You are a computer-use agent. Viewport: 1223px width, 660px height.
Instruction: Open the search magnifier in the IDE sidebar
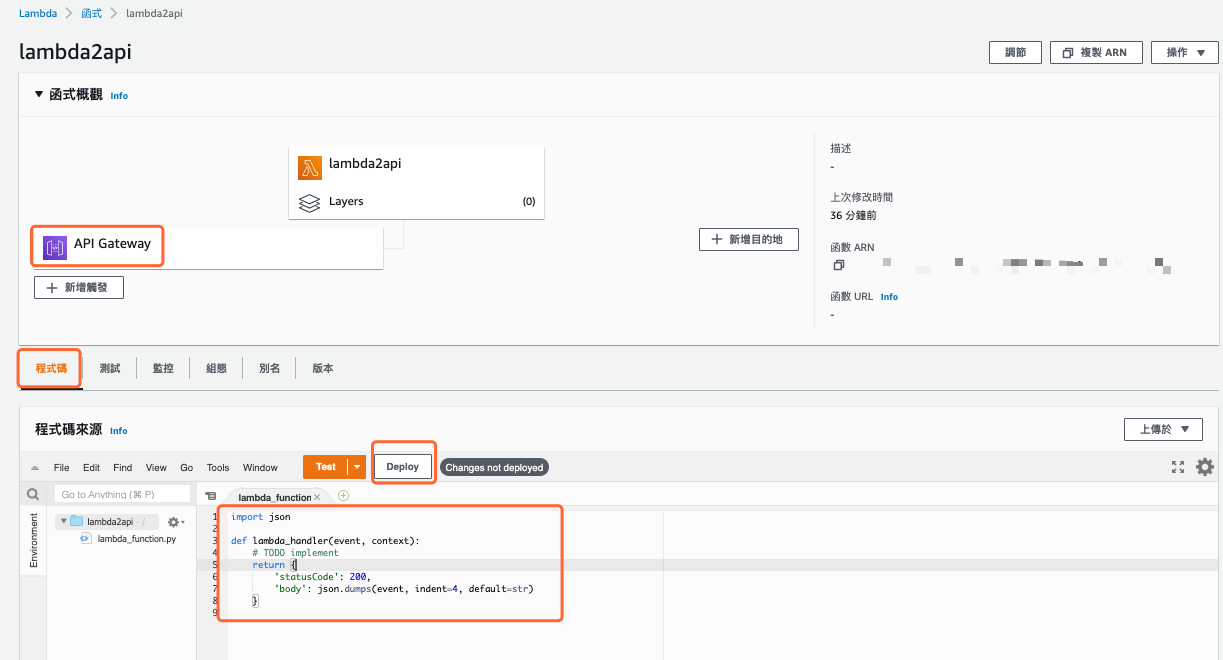[33, 494]
